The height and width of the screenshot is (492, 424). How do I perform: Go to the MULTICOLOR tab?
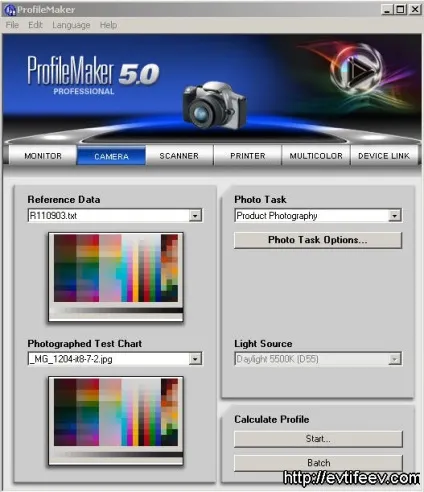[316, 155]
